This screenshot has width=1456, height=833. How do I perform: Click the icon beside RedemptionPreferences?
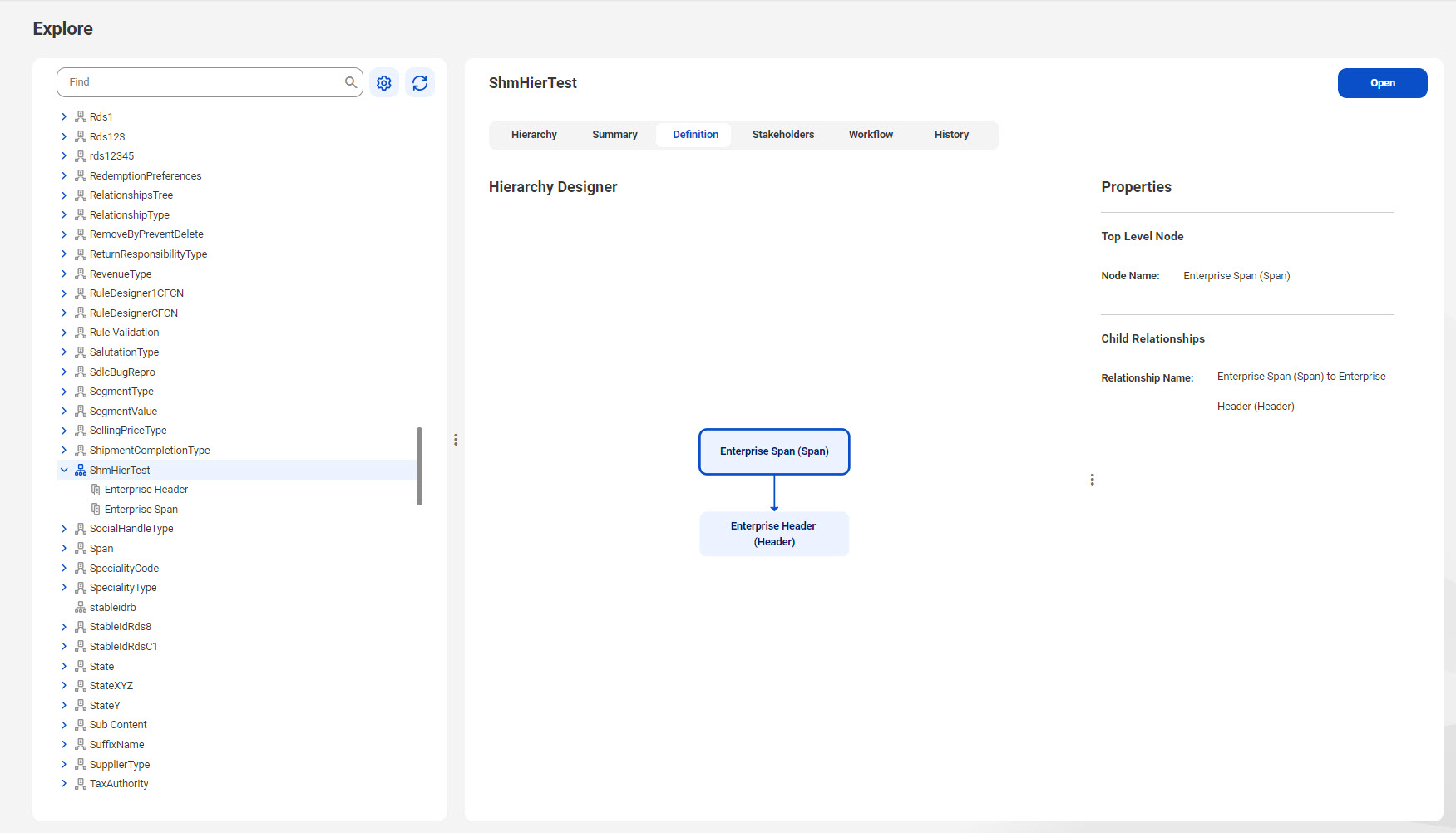(x=81, y=175)
